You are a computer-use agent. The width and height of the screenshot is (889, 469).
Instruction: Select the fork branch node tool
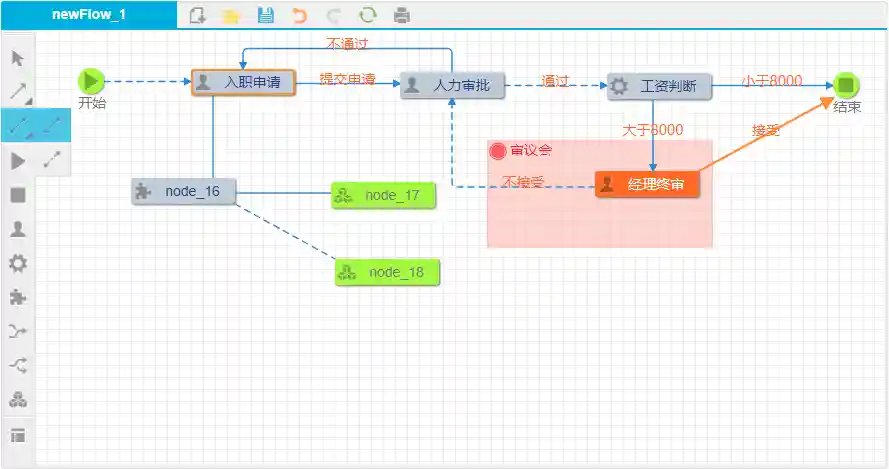(x=18, y=366)
